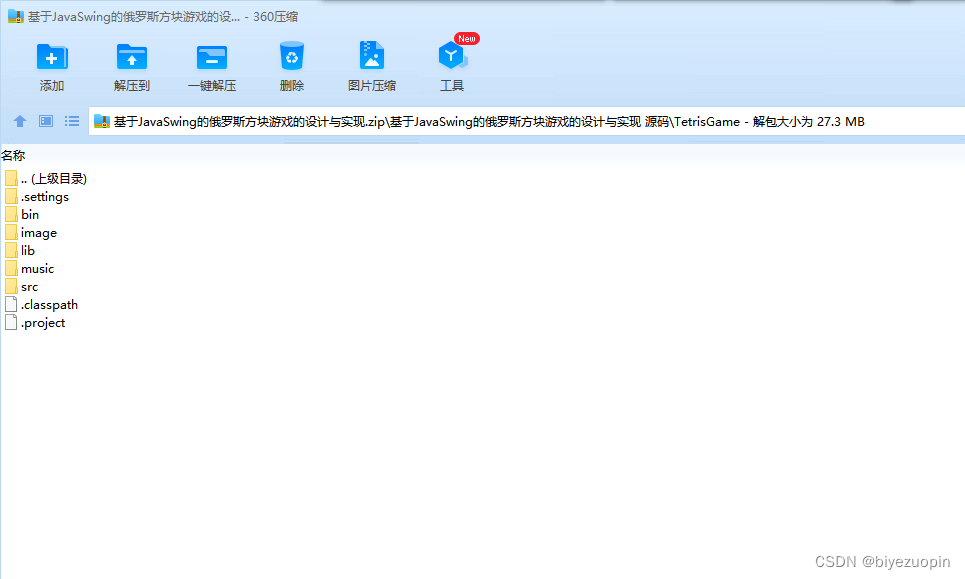
Task: Open the 工具 (Tools) panel with New badge
Action: [x=451, y=62]
